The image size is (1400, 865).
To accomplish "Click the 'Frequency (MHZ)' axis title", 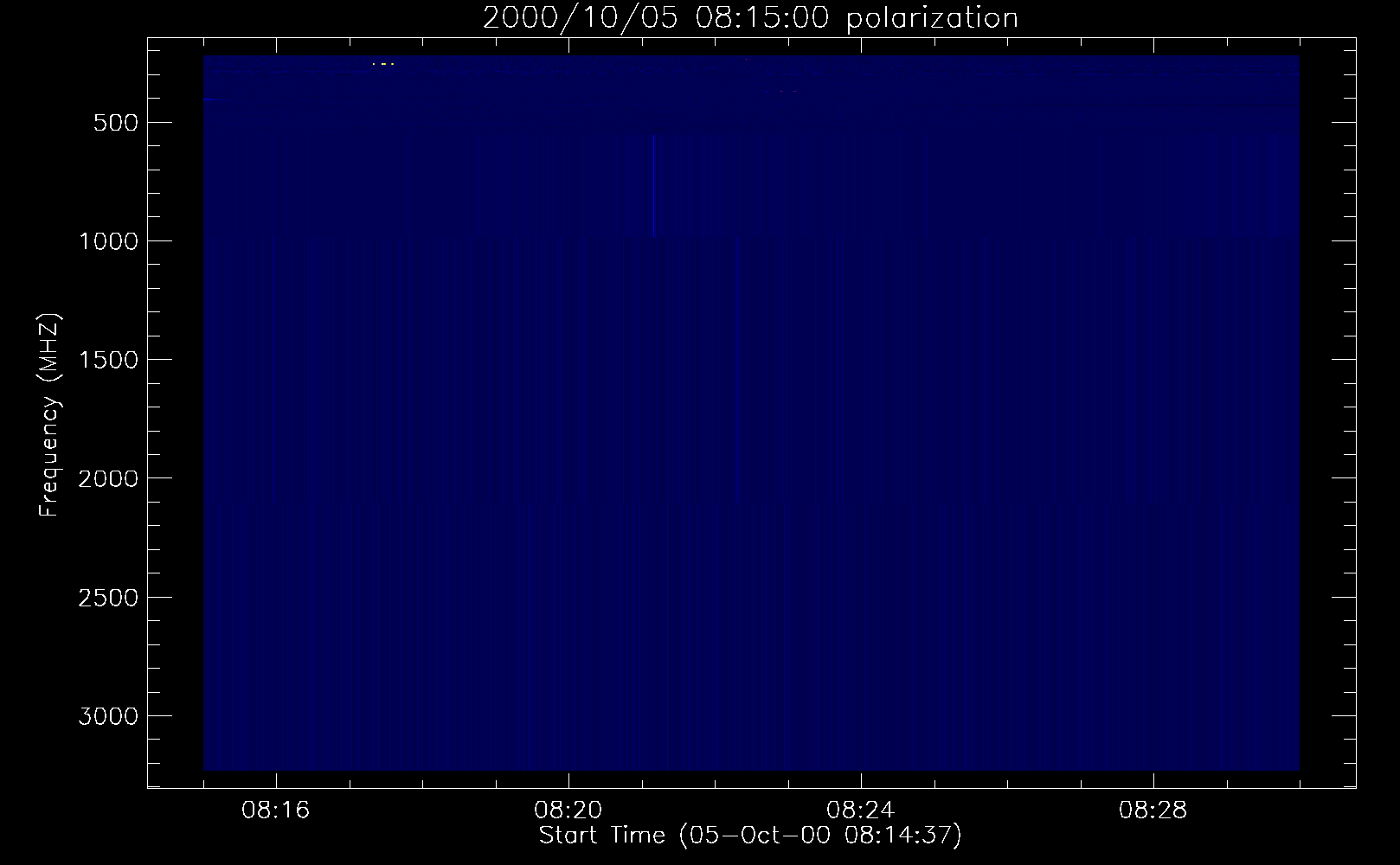I will pyautogui.click(x=50, y=414).
